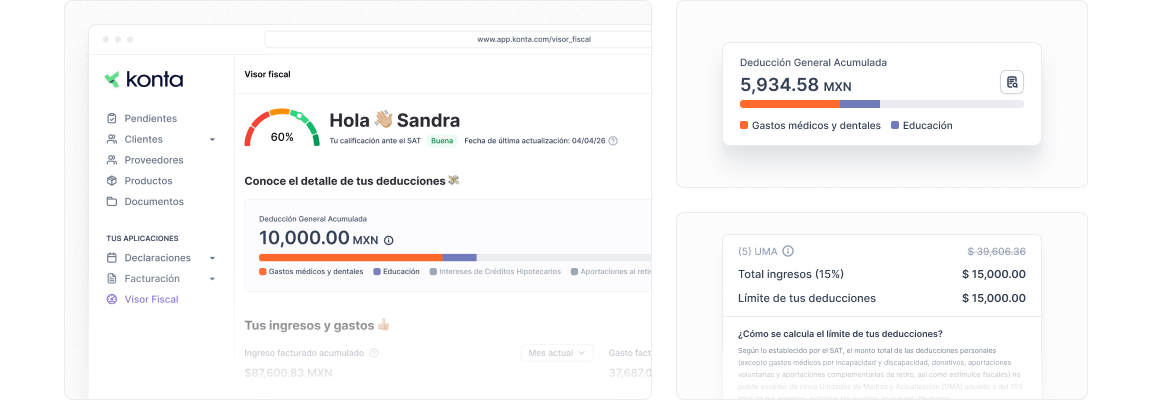Expand the Facturación dropdown arrow
The image size is (1152, 400).
pyautogui.click(x=212, y=279)
